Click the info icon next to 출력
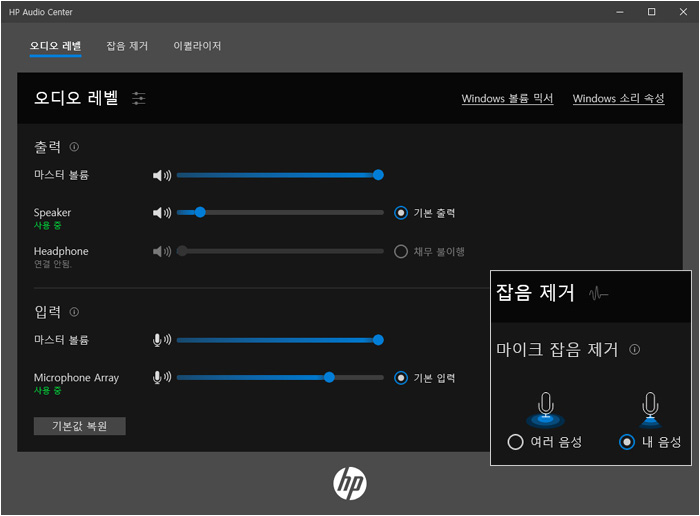 [74, 147]
